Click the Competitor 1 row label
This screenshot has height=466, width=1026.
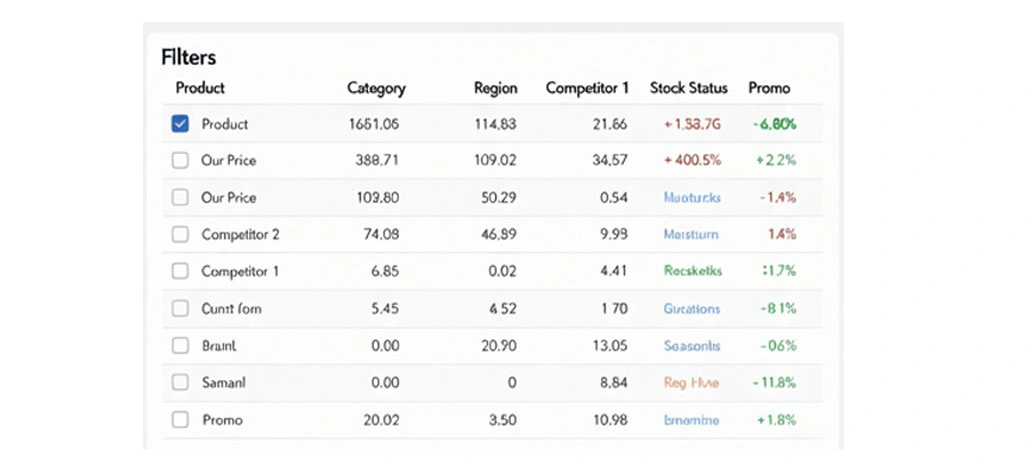click(240, 271)
